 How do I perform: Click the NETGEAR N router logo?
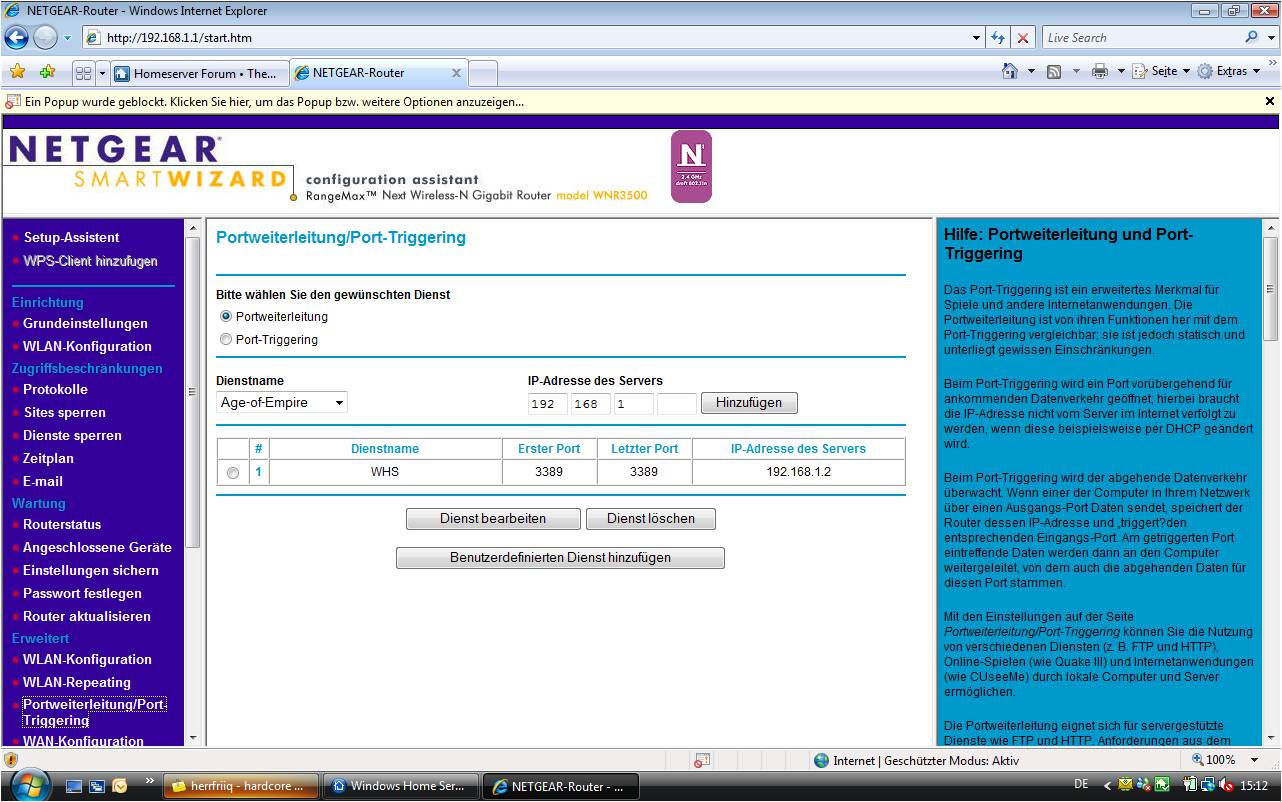[691, 166]
